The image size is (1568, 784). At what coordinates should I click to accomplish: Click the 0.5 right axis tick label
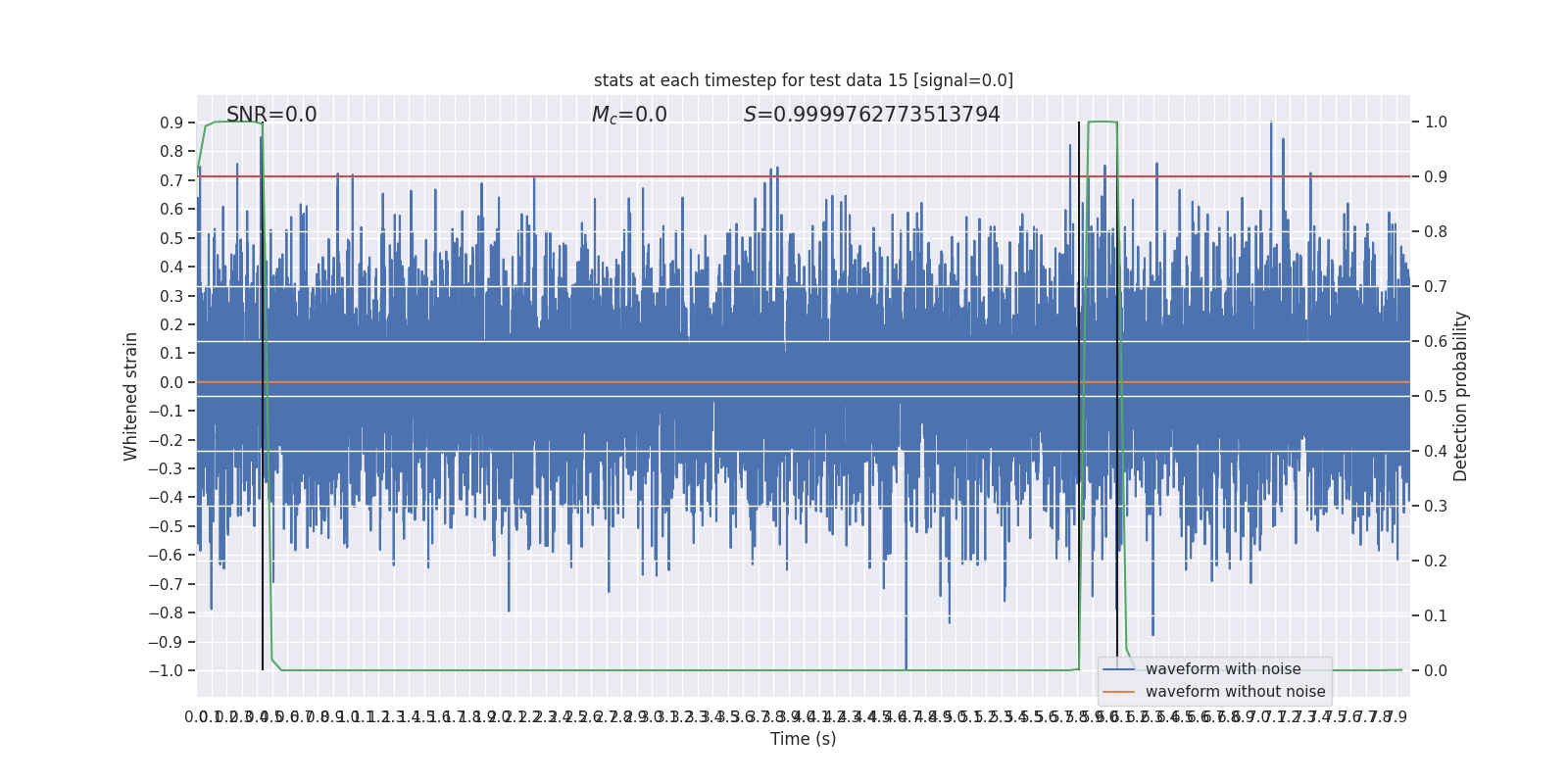pos(1436,396)
